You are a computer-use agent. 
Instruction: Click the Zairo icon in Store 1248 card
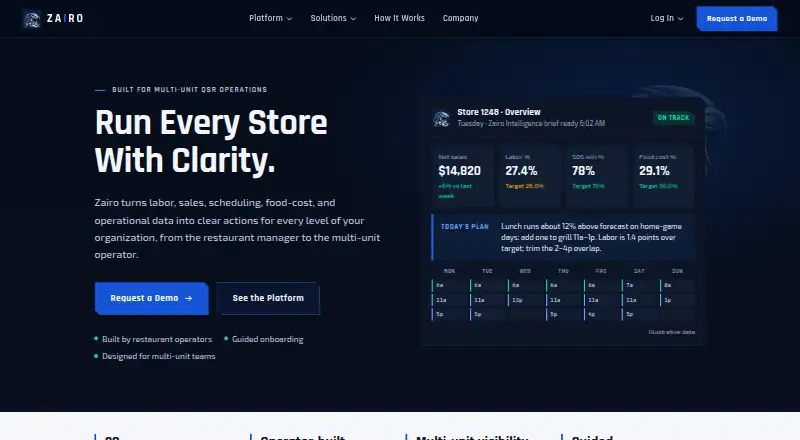(441, 118)
